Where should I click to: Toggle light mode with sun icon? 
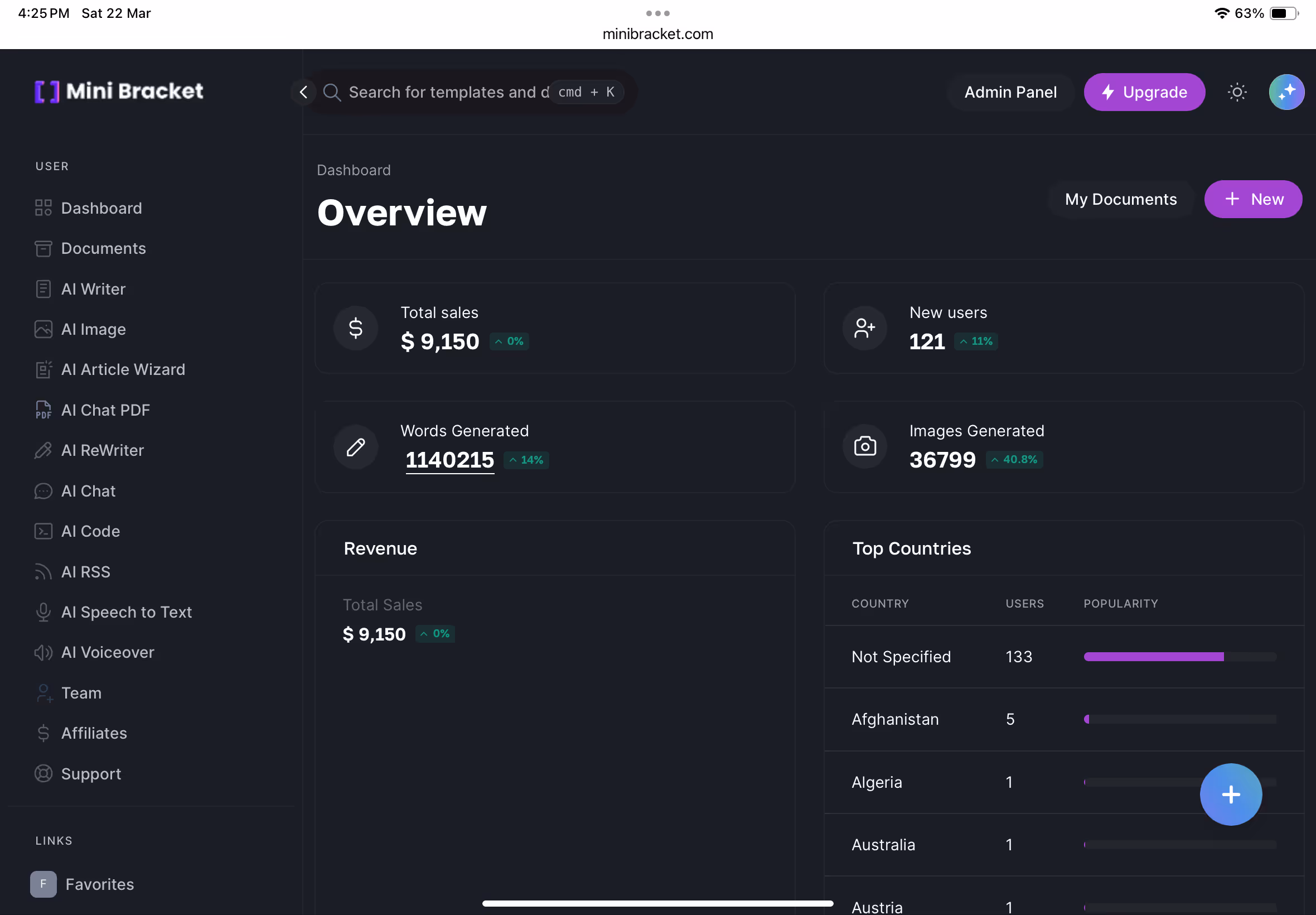(1237, 92)
